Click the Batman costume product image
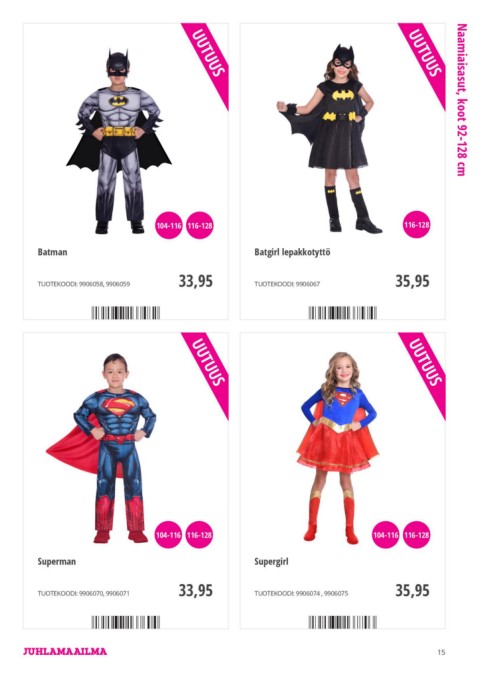The height and width of the screenshot is (679, 480). point(119,141)
